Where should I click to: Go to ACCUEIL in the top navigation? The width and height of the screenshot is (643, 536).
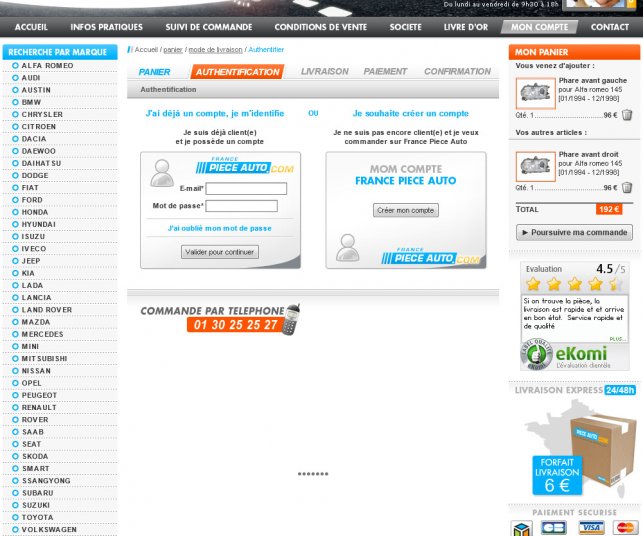(31, 27)
